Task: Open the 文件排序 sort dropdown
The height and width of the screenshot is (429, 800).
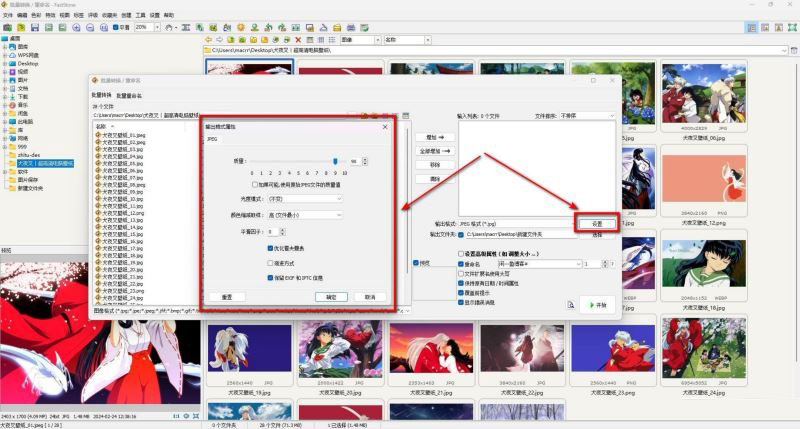Action: tap(587, 116)
